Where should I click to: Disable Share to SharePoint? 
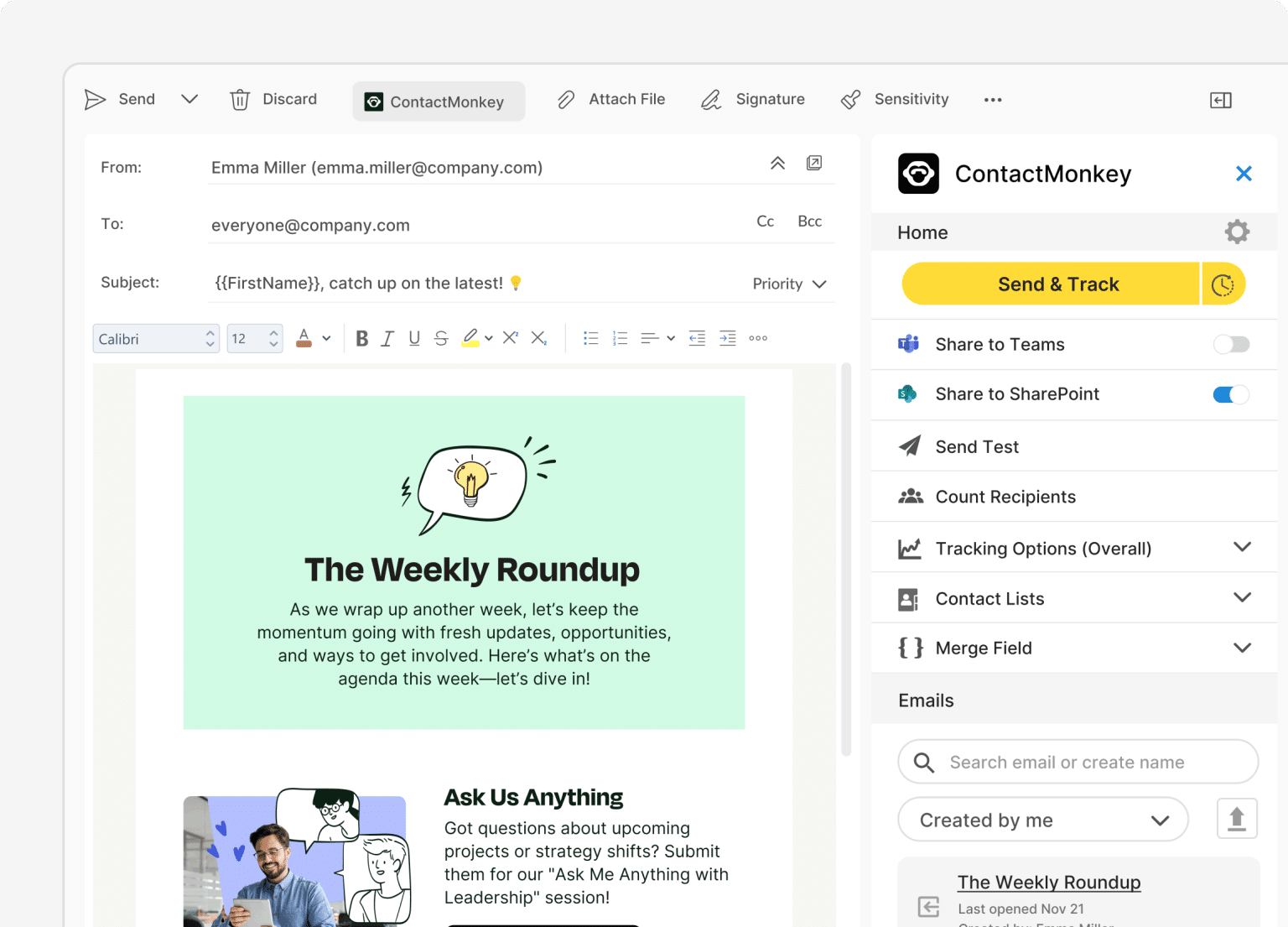pyautogui.click(x=1230, y=394)
